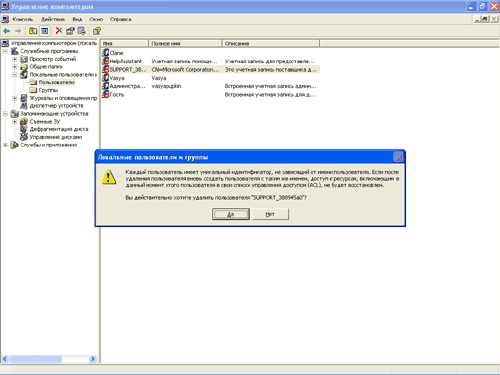Click the Гость user icon
The height and width of the screenshot is (375, 500).
pyautogui.click(x=106, y=94)
